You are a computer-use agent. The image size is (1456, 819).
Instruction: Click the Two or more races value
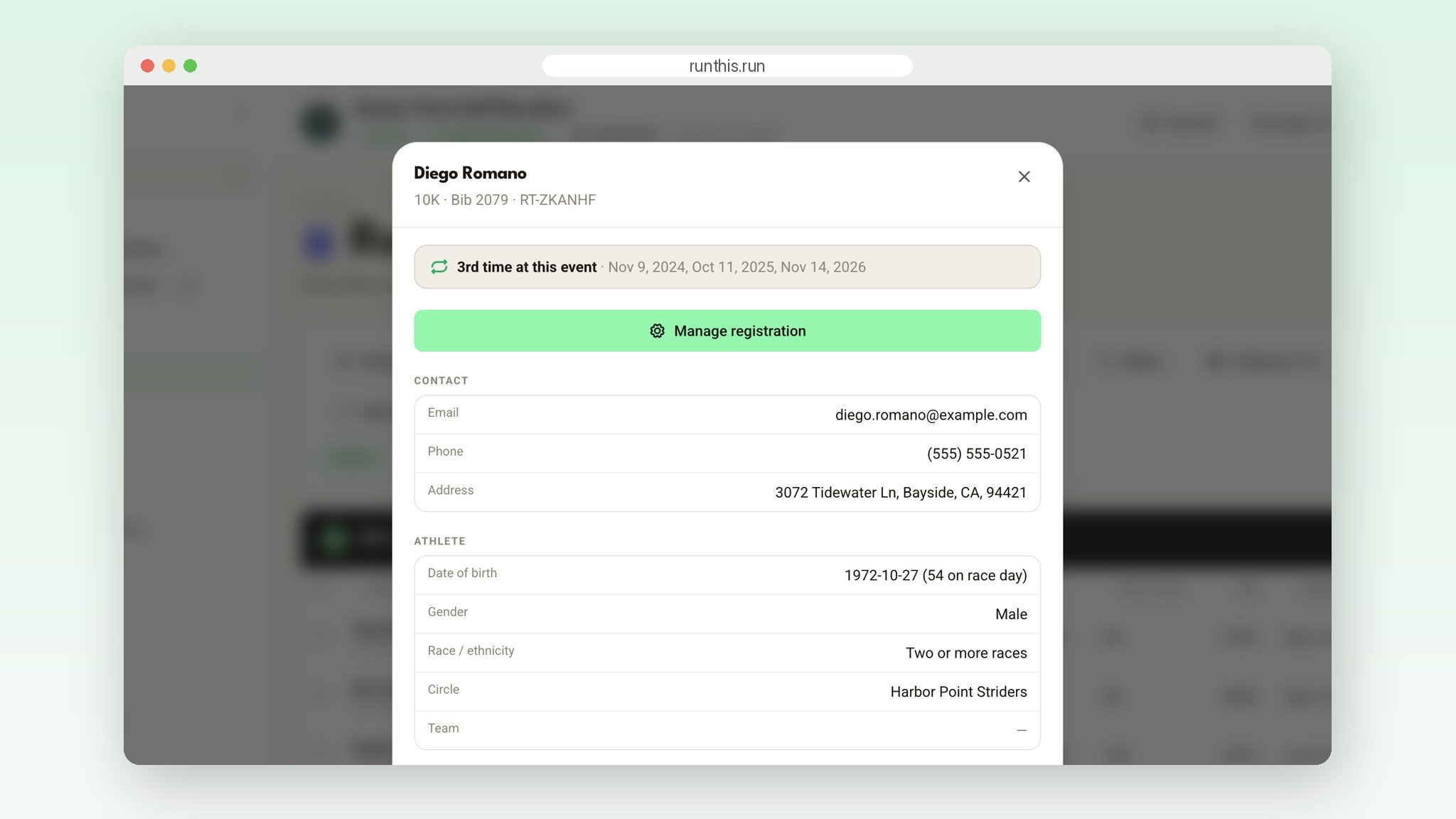coord(966,653)
